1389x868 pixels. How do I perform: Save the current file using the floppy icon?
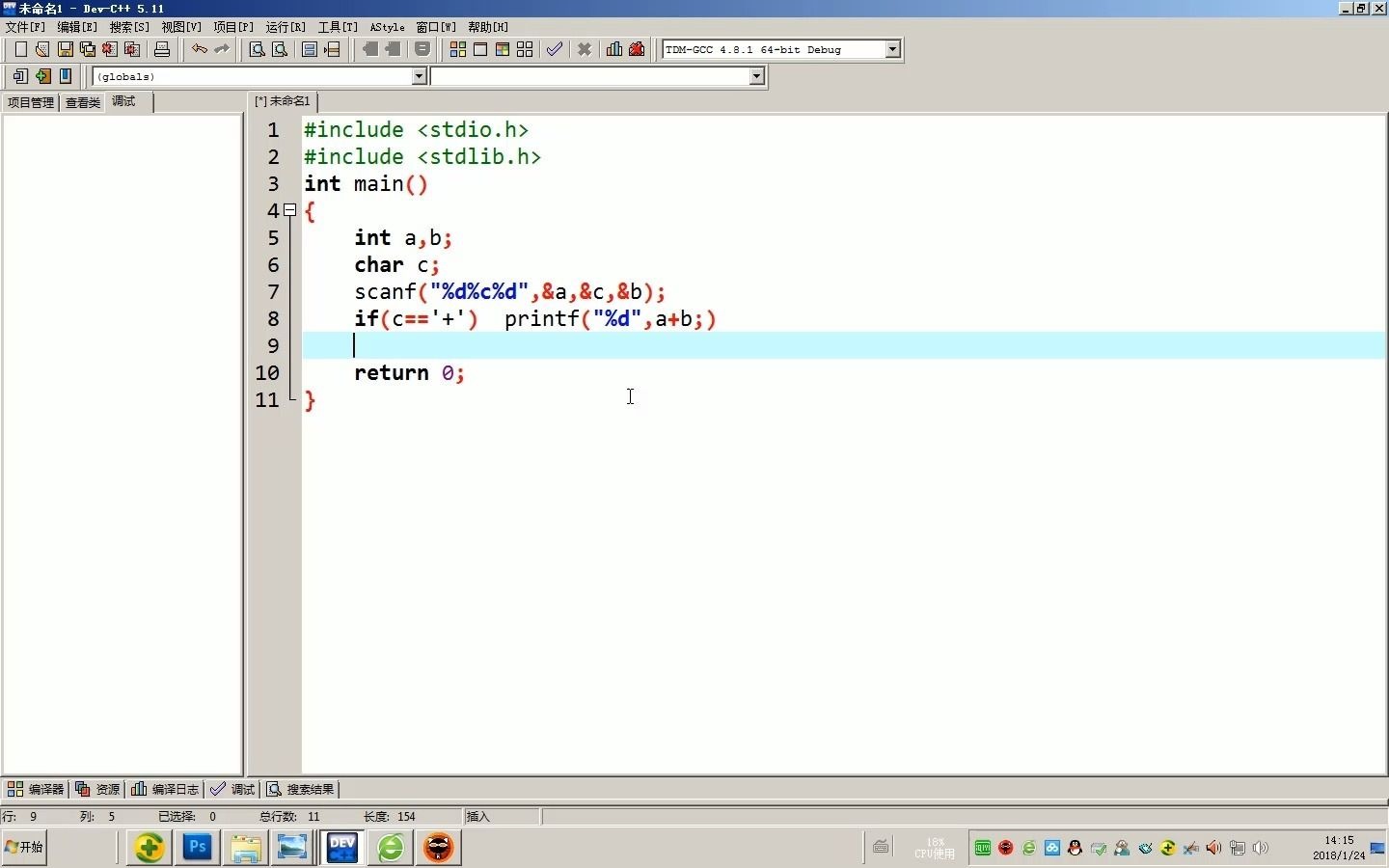66,49
